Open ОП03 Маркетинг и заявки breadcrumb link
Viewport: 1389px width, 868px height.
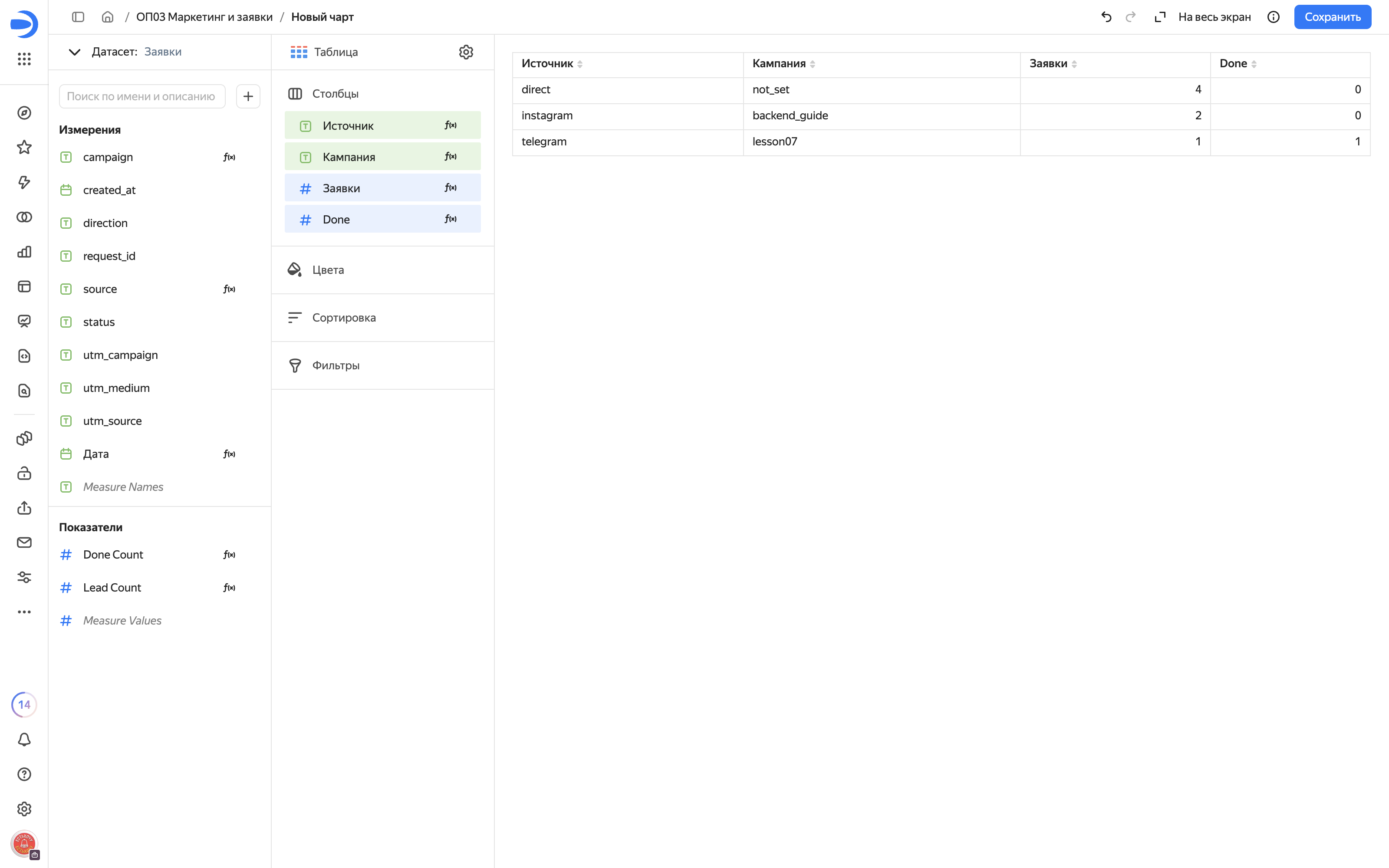(204, 17)
